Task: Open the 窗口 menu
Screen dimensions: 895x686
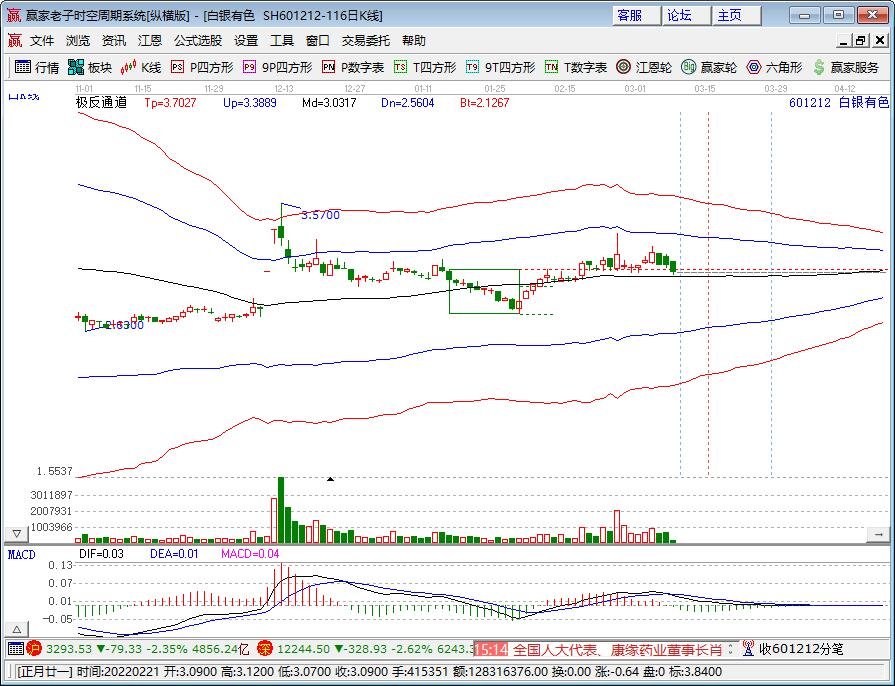Action: 318,41
